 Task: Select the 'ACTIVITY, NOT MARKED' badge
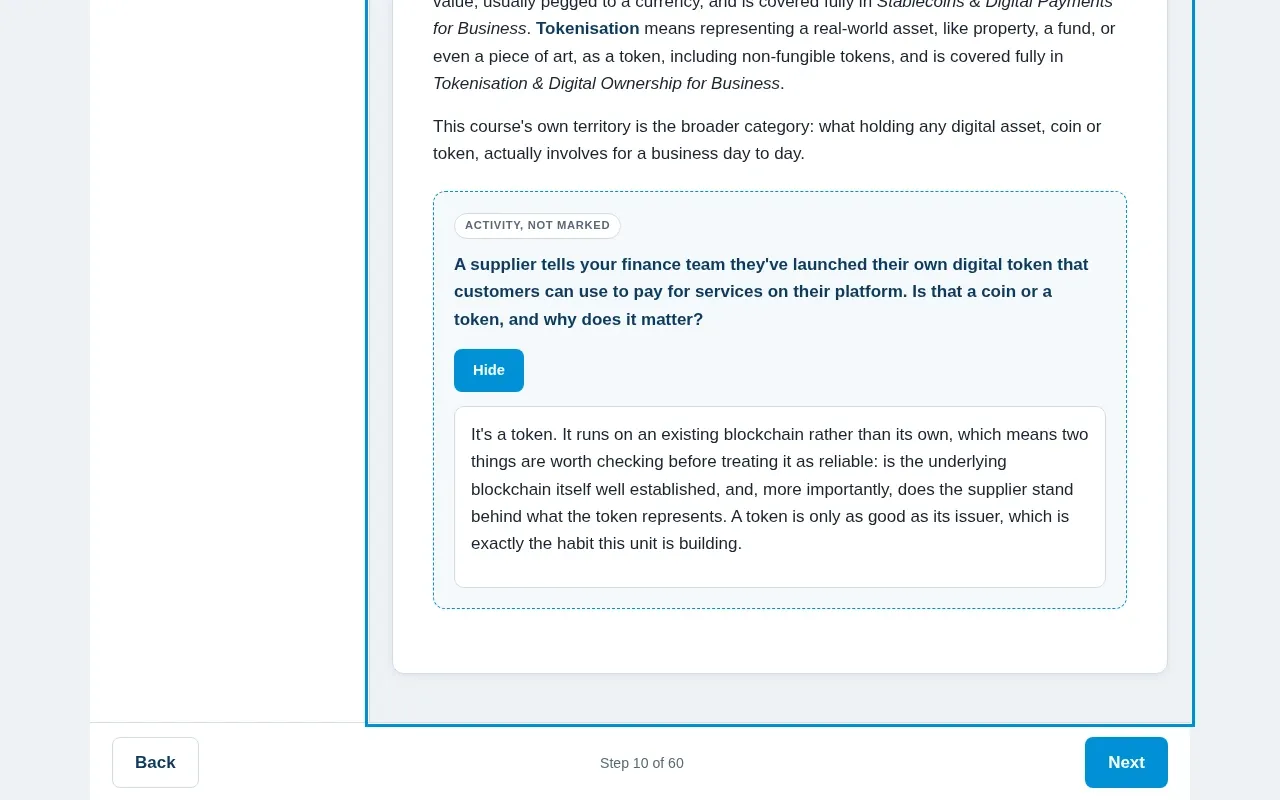(537, 226)
